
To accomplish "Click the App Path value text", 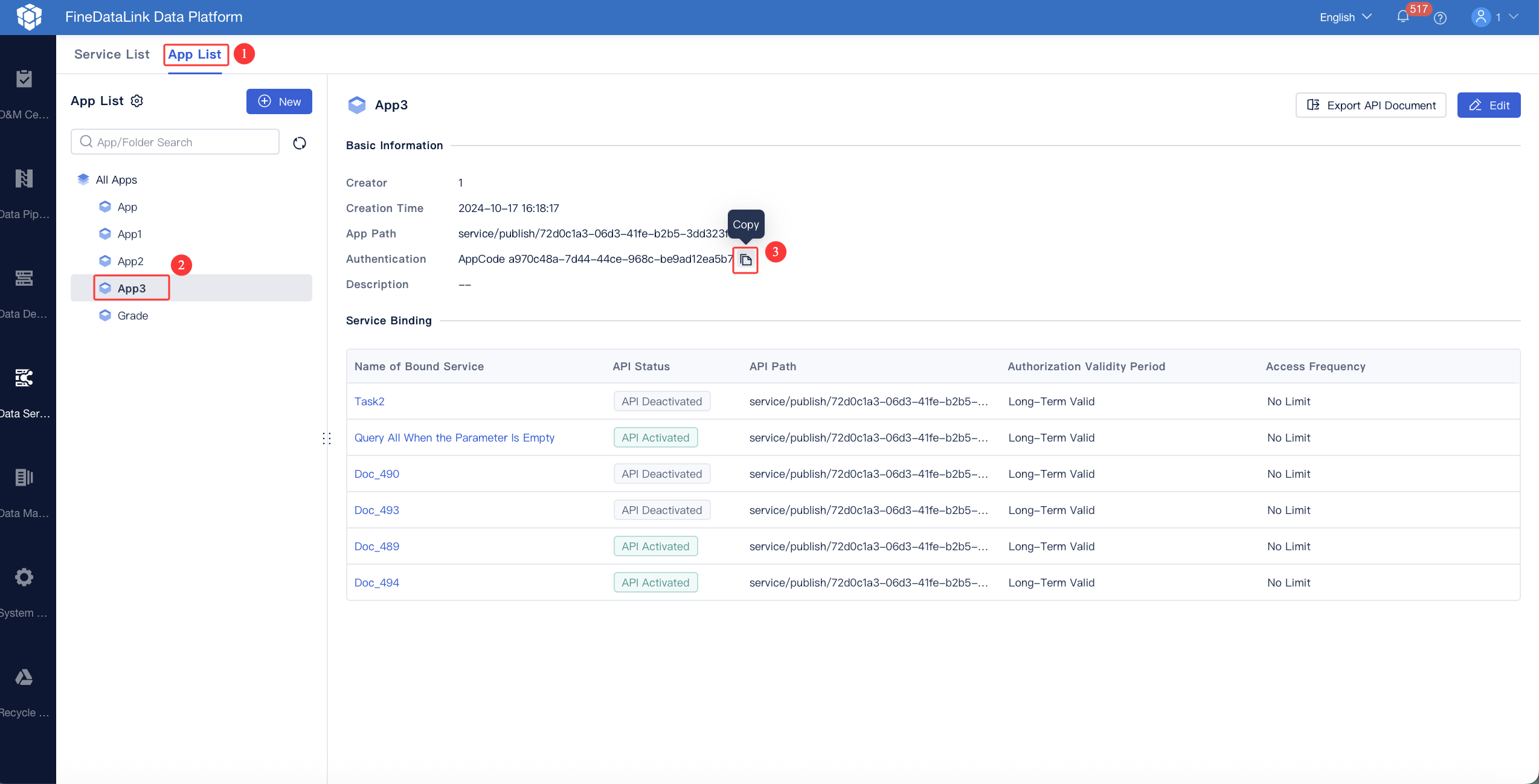I will 593,234.
